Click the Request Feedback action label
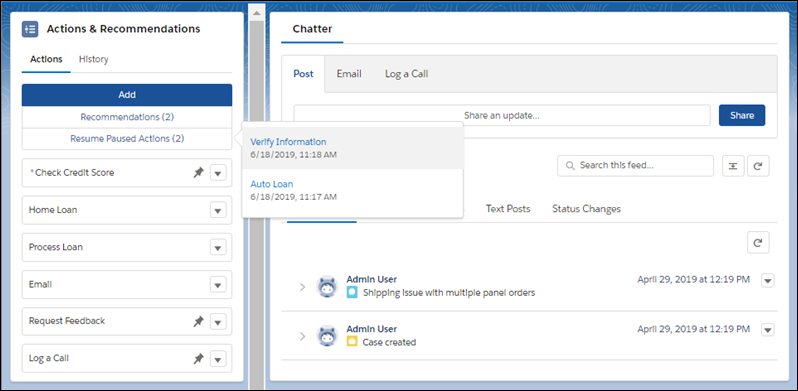798x391 pixels. (67, 321)
